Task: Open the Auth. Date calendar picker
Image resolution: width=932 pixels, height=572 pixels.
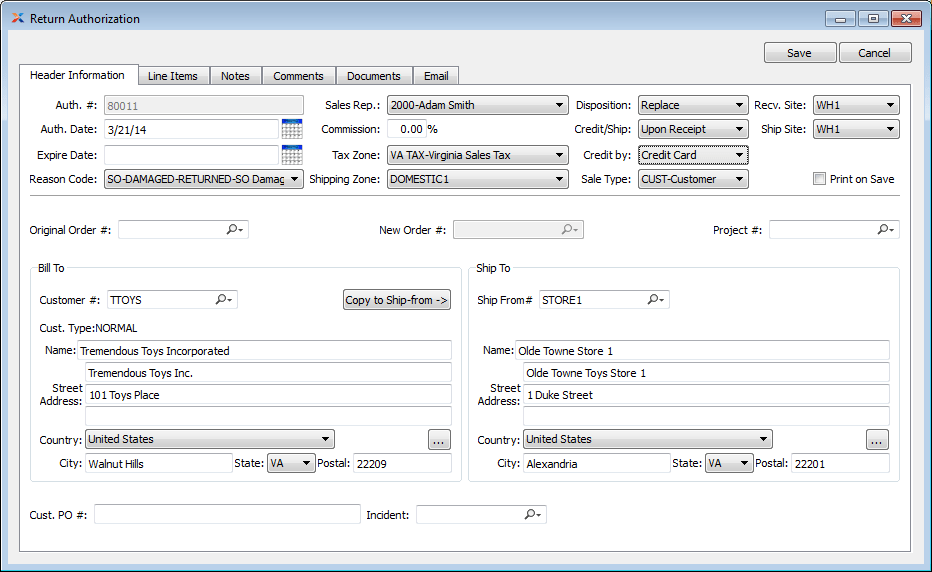Action: click(x=292, y=129)
